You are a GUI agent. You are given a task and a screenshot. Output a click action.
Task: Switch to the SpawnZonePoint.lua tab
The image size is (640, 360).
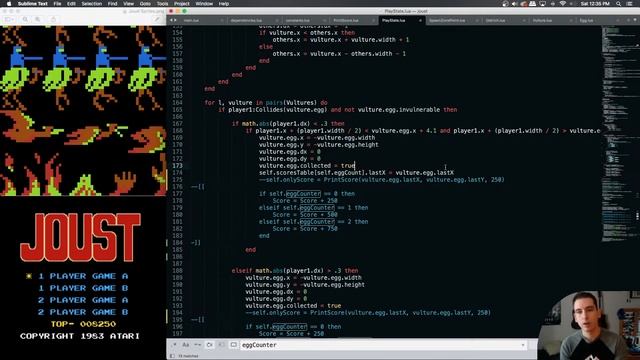[447, 20]
